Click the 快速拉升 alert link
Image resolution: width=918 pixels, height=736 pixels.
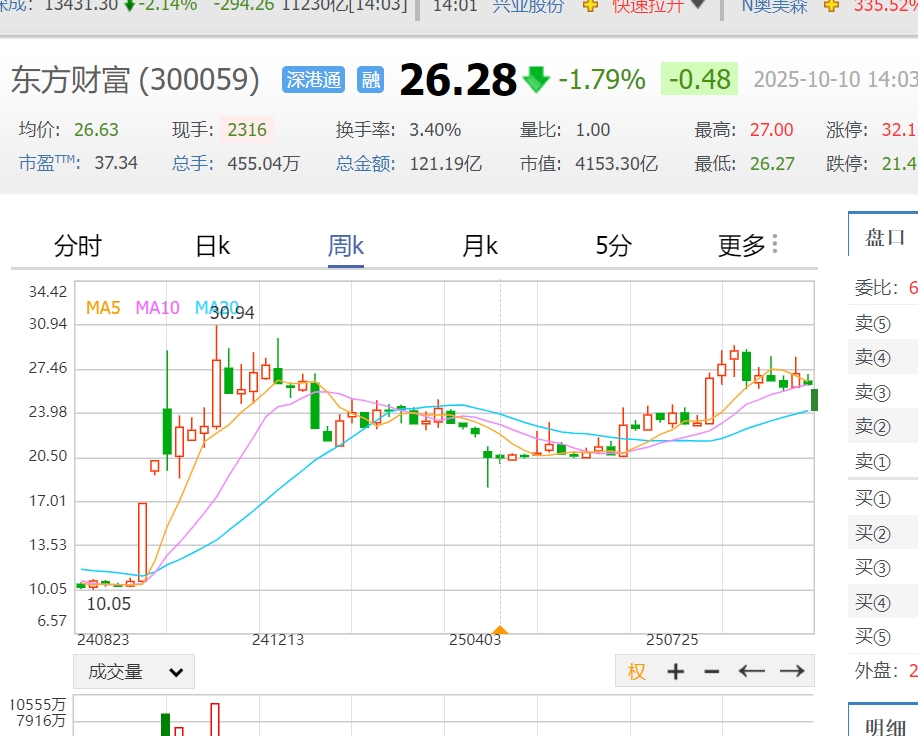pyautogui.click(x=648, y=6)
